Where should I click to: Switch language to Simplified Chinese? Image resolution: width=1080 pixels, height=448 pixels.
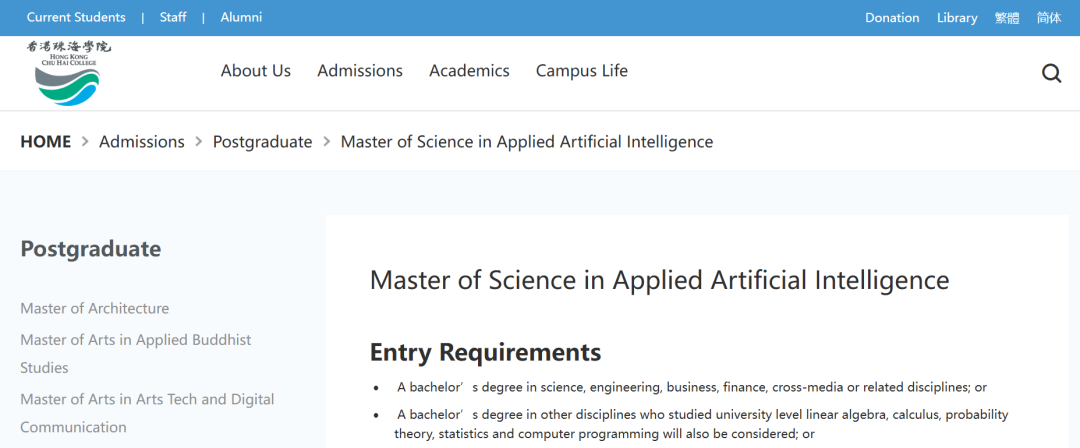point(1049,18)
